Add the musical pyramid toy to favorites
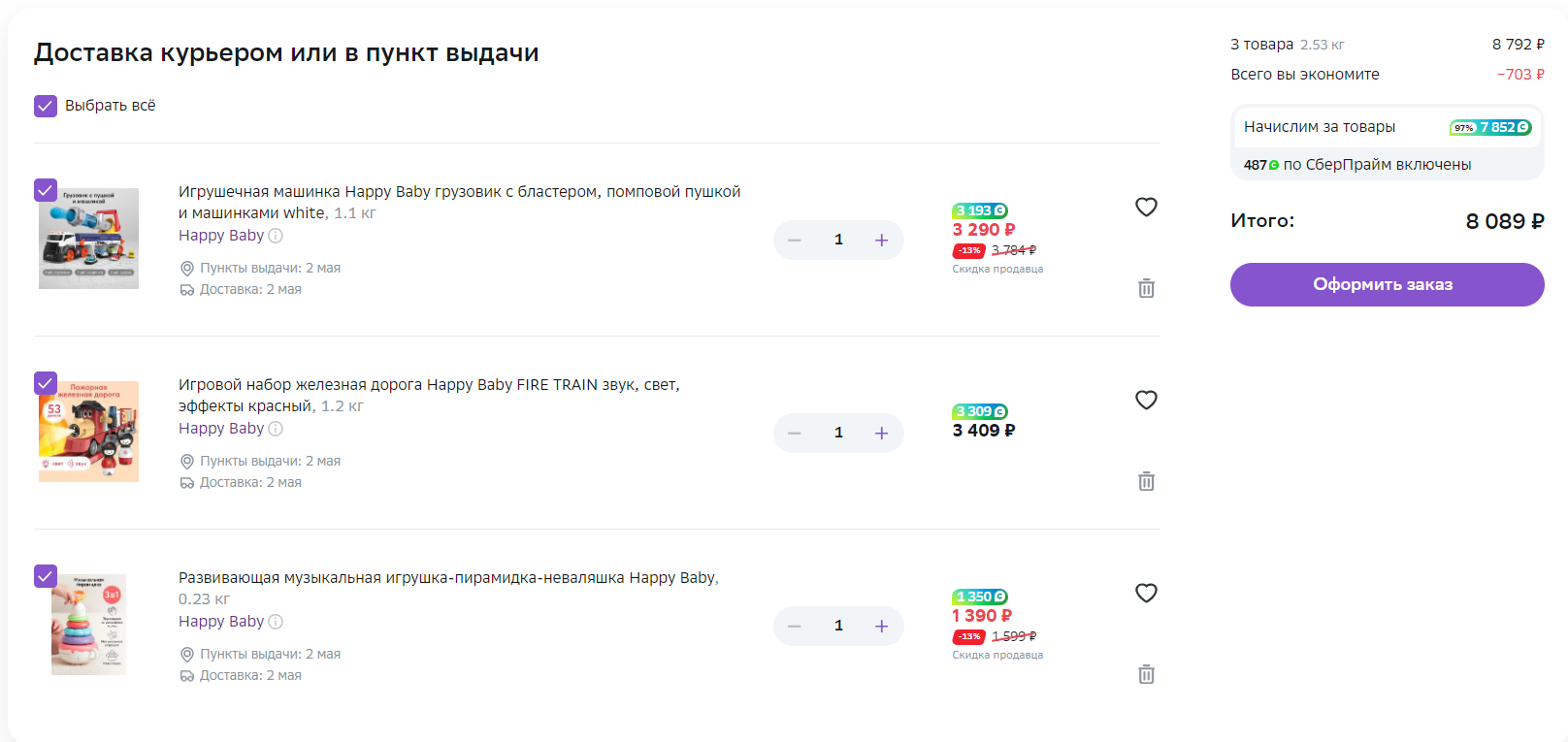The image size is (1568, 742). click(x=1146, y=593)
